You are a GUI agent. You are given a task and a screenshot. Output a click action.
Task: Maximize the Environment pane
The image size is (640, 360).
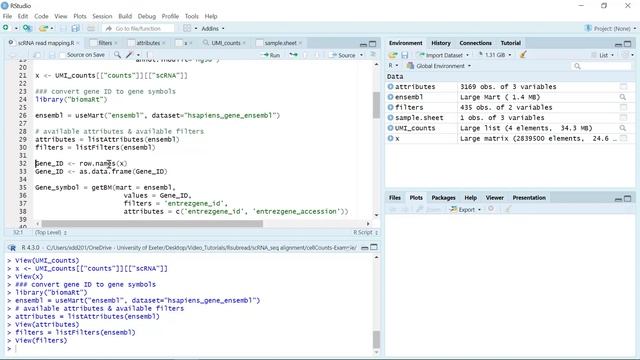(628, 44)
